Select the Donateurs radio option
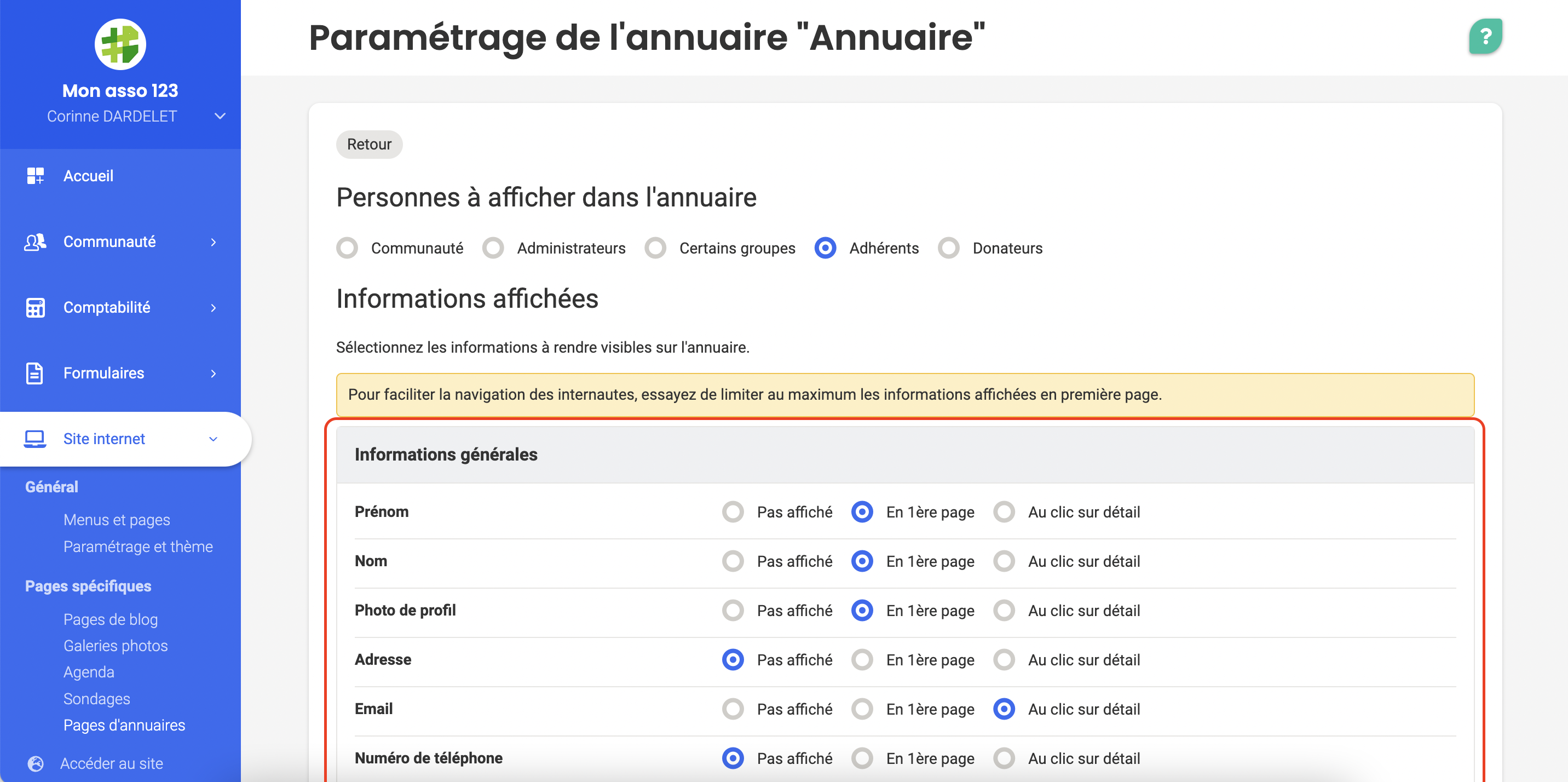 coord(948,248)
